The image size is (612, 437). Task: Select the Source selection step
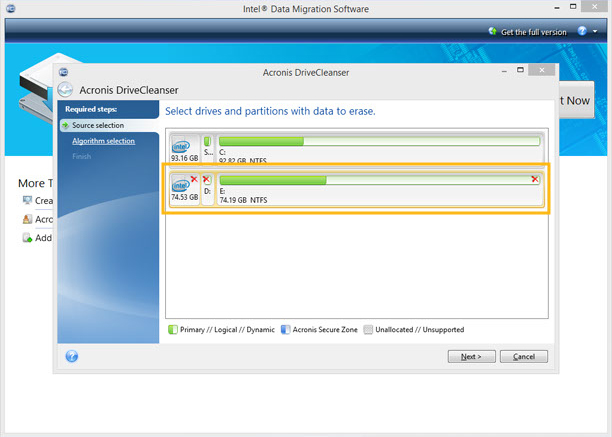pyautogui.click(x=98, y=125)
